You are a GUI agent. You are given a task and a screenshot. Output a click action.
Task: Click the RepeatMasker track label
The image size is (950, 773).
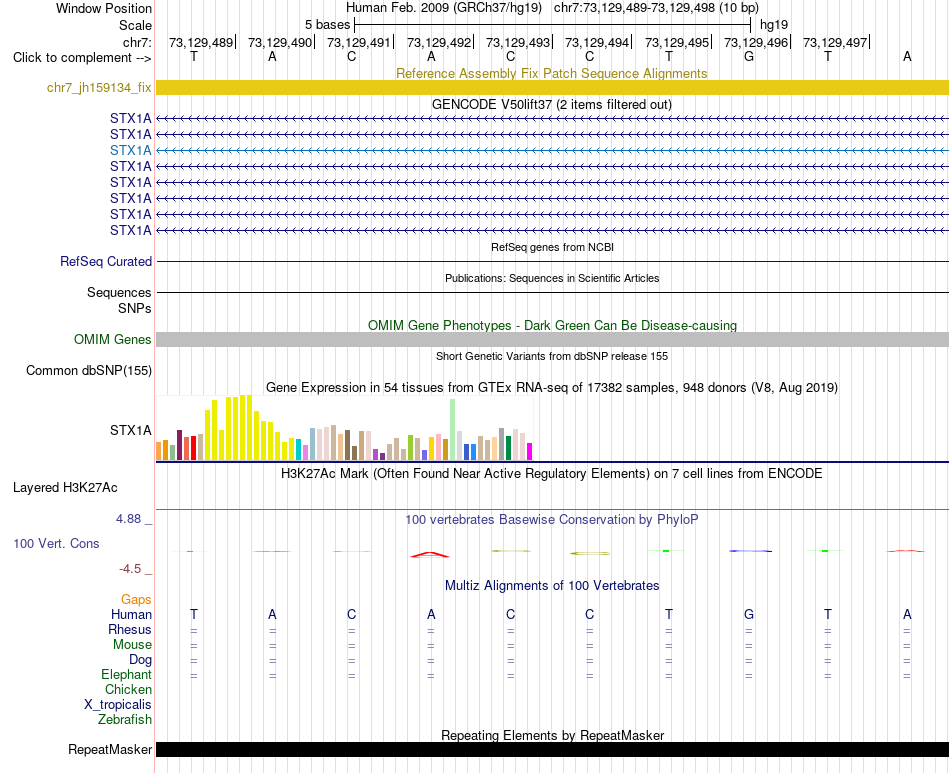(x=110, y=750)
